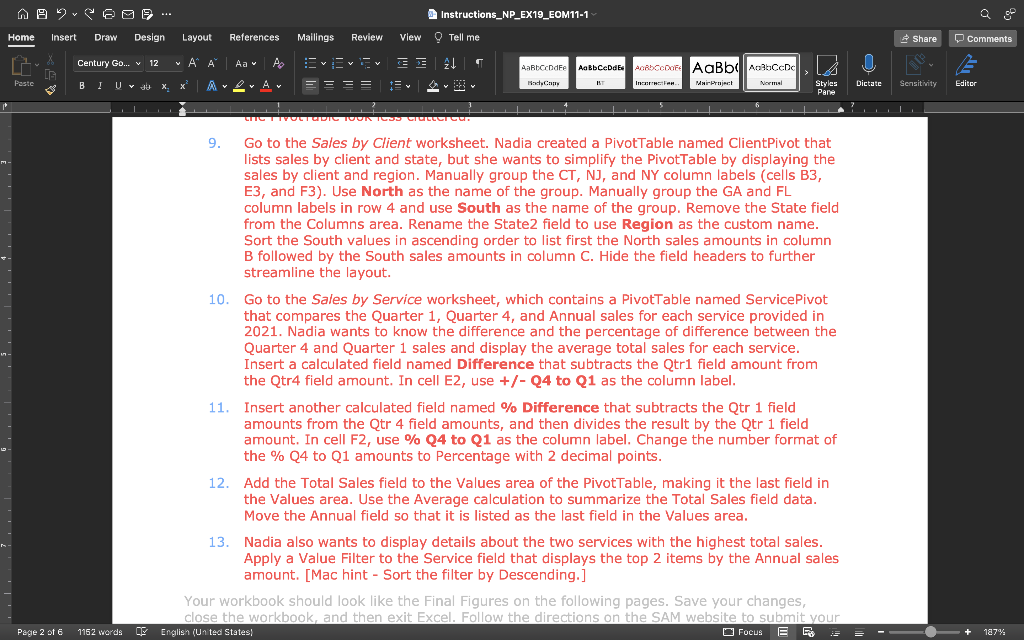This screenshot has height=640, width=1024.
Task: Toggle superscript formatting
Action: [184, 86]
